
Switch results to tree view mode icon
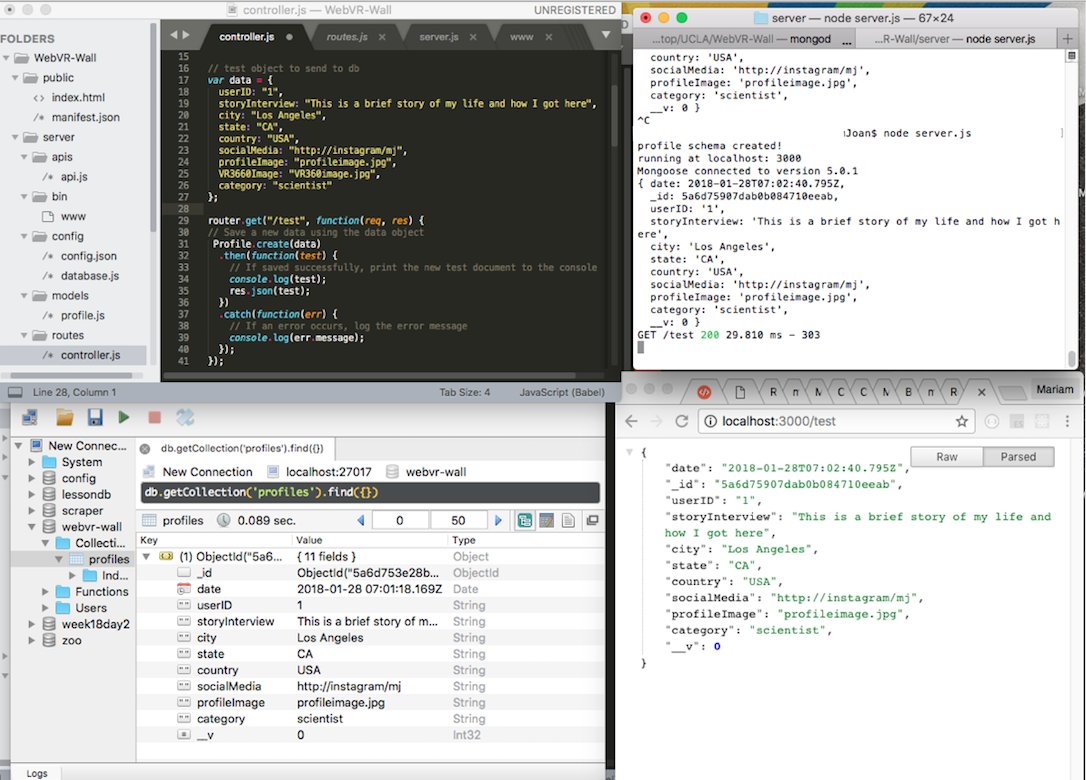tap(525, 520)
